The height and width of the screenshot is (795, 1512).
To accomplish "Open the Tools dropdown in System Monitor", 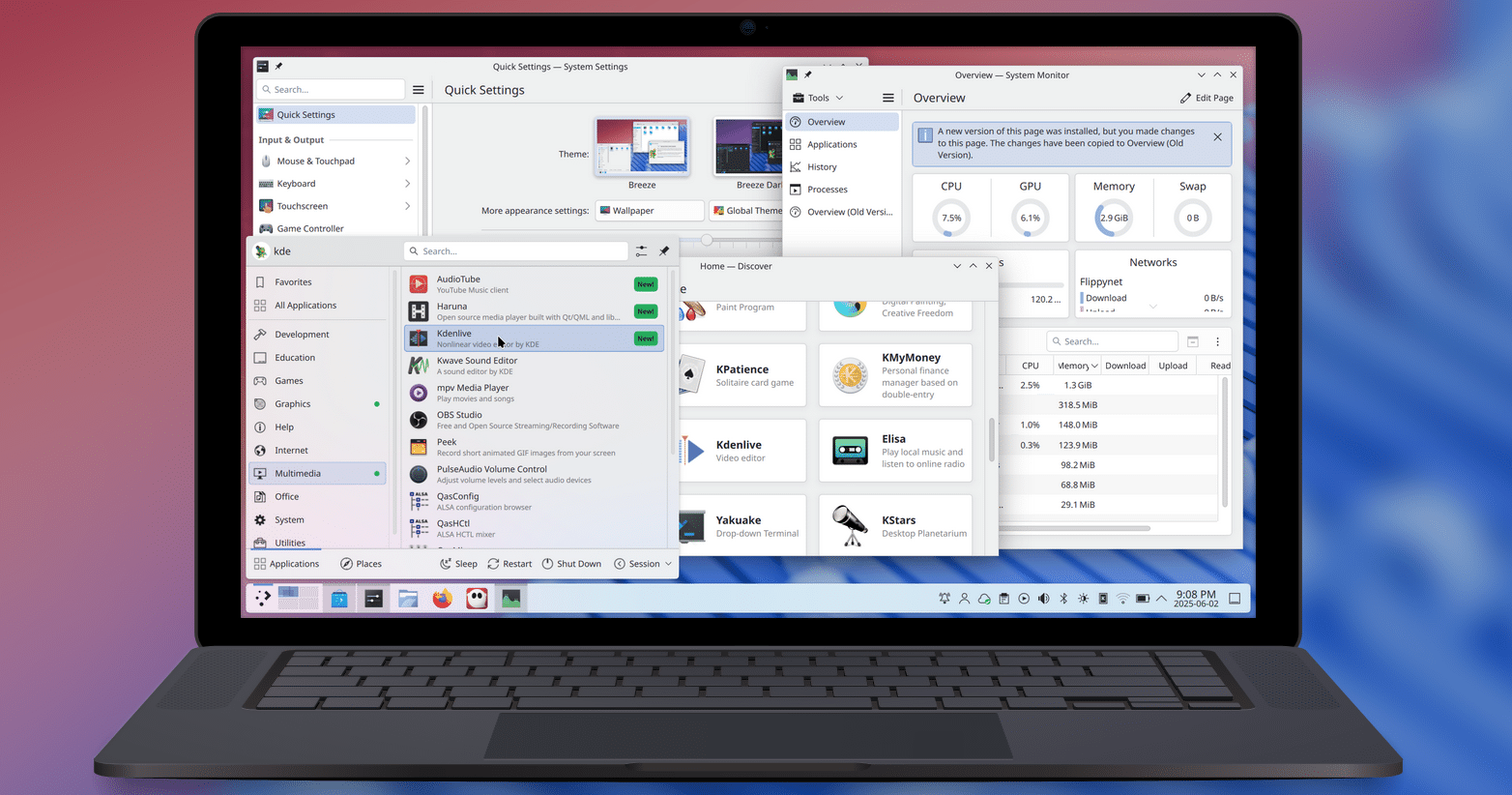I will point(819,98).
